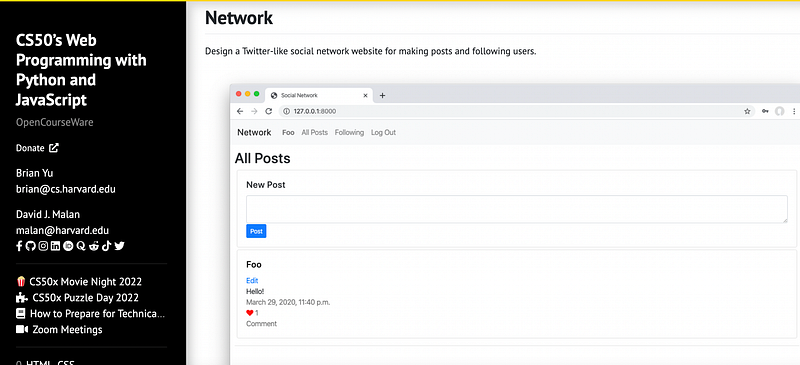Click the reload icon in embedded browser

269,111
